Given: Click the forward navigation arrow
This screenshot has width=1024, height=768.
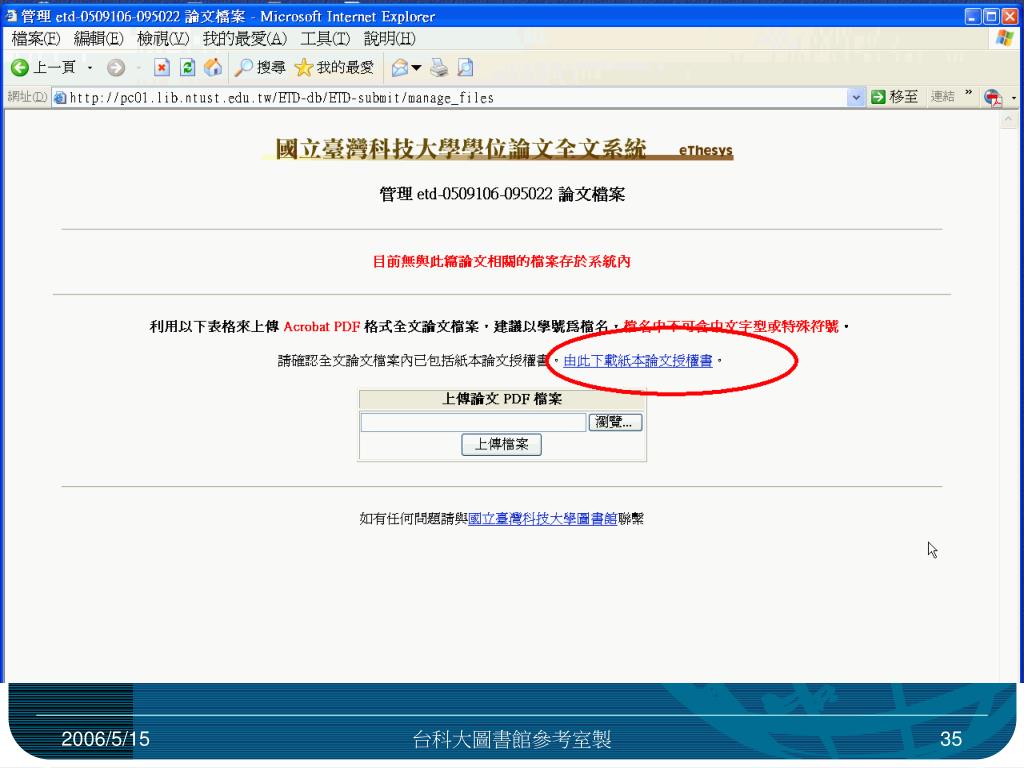Looking at the screenshot, I should click(x=116, y=67).
